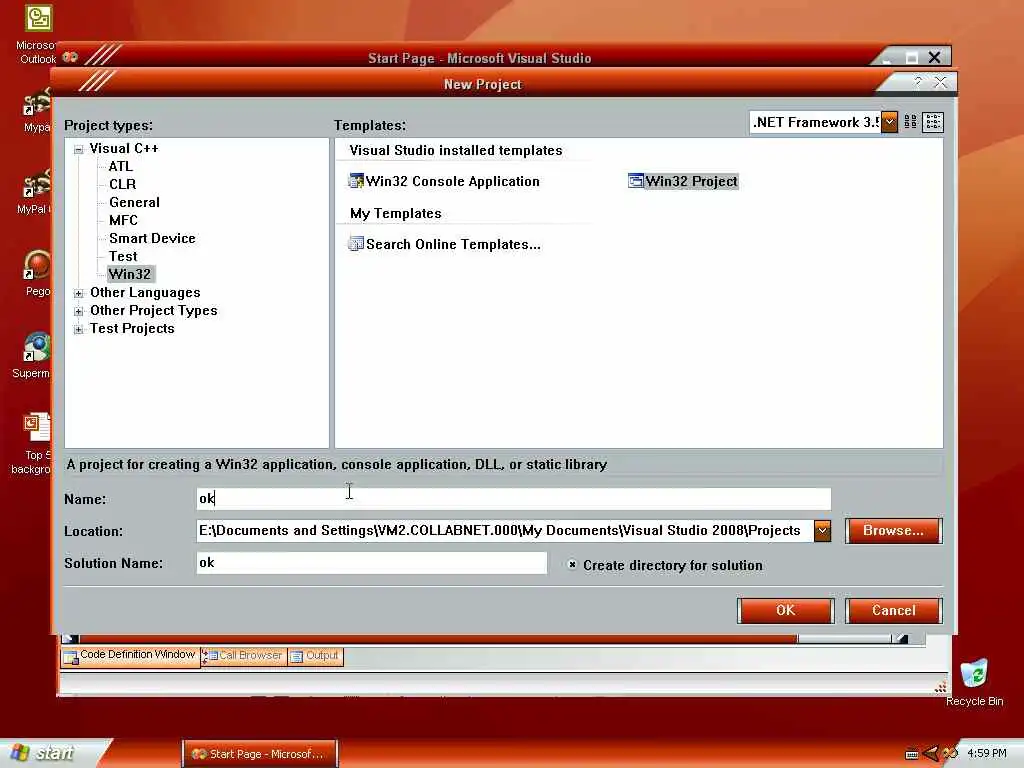Open the Recycle Bin on desktop

(x=974, y=683)
